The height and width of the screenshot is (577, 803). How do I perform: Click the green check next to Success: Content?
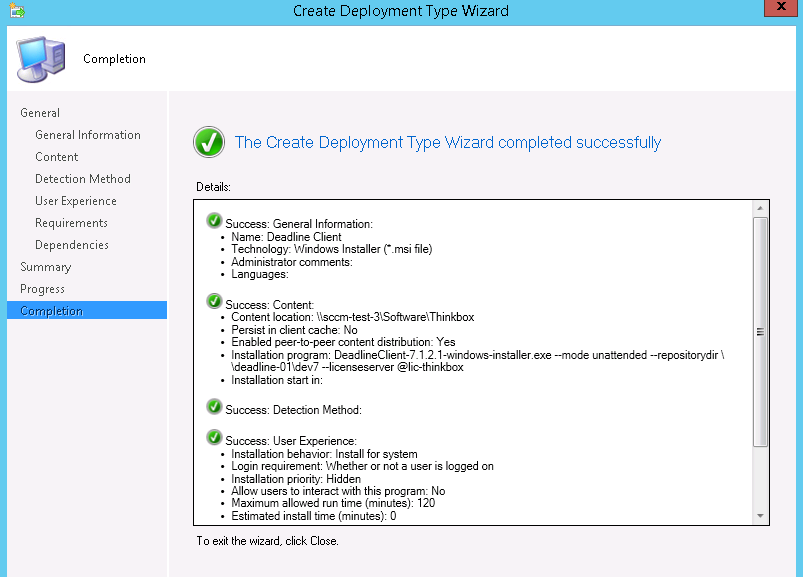pyautogui.click(x=214, y=301)
